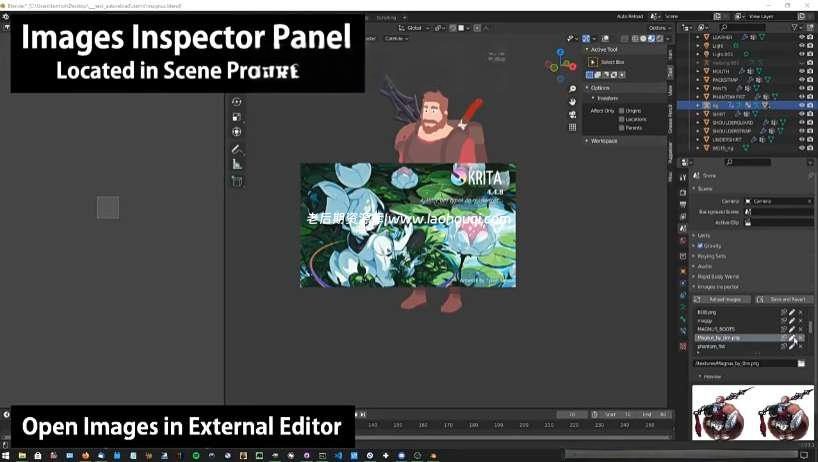This screenshot has height=462, width=818.
Task: Open World properties red globe tab
Action: coord(683,240)
